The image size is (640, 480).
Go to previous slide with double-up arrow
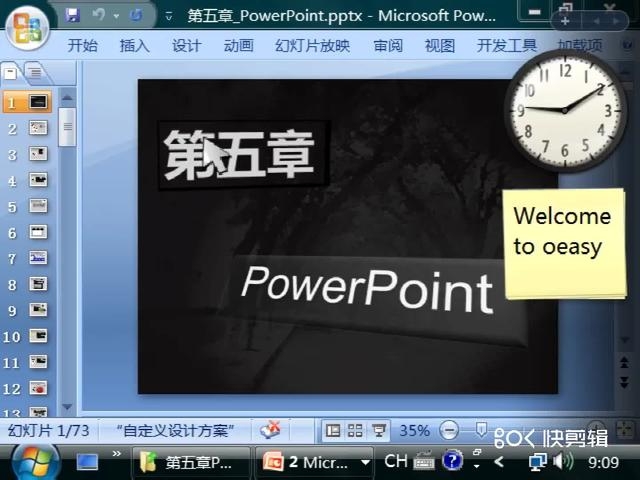click(624, 362)
